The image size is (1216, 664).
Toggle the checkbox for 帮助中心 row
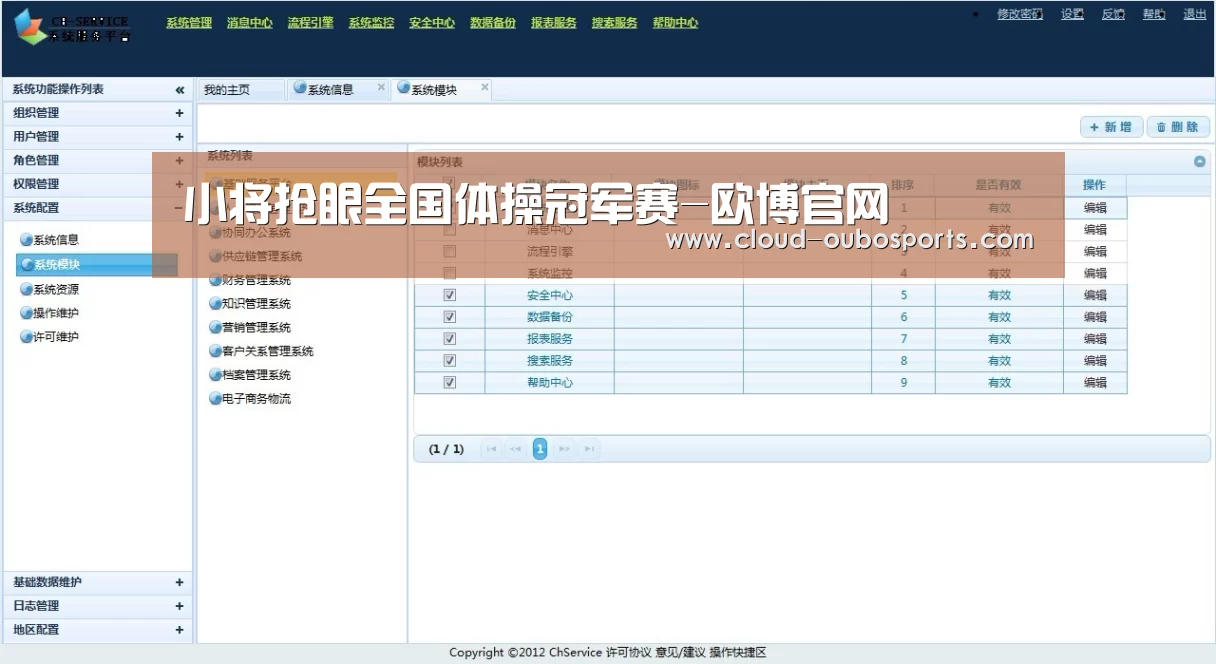449,383
